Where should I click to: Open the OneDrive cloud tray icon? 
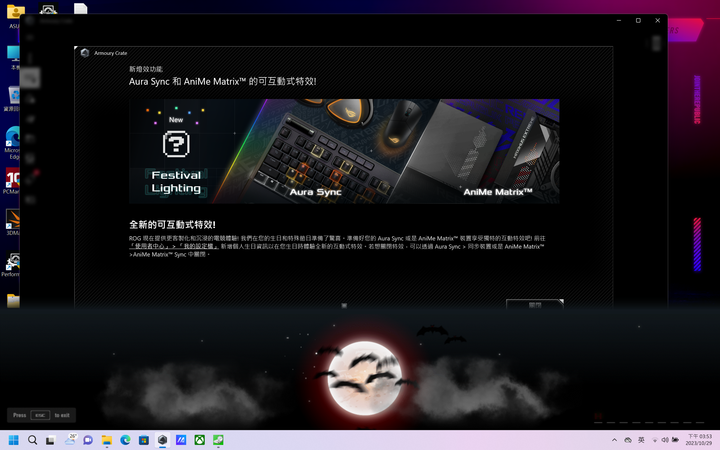pos(628,440)
